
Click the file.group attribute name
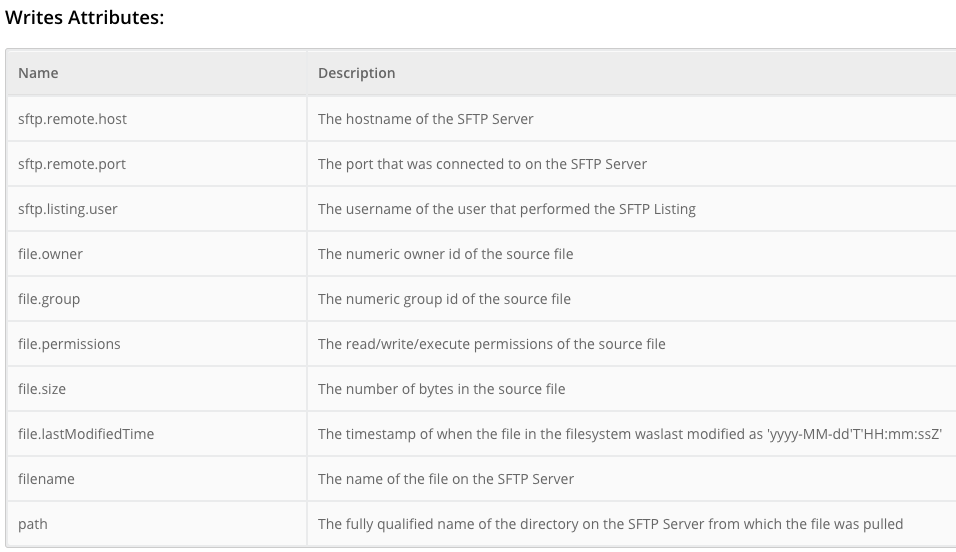49,299
